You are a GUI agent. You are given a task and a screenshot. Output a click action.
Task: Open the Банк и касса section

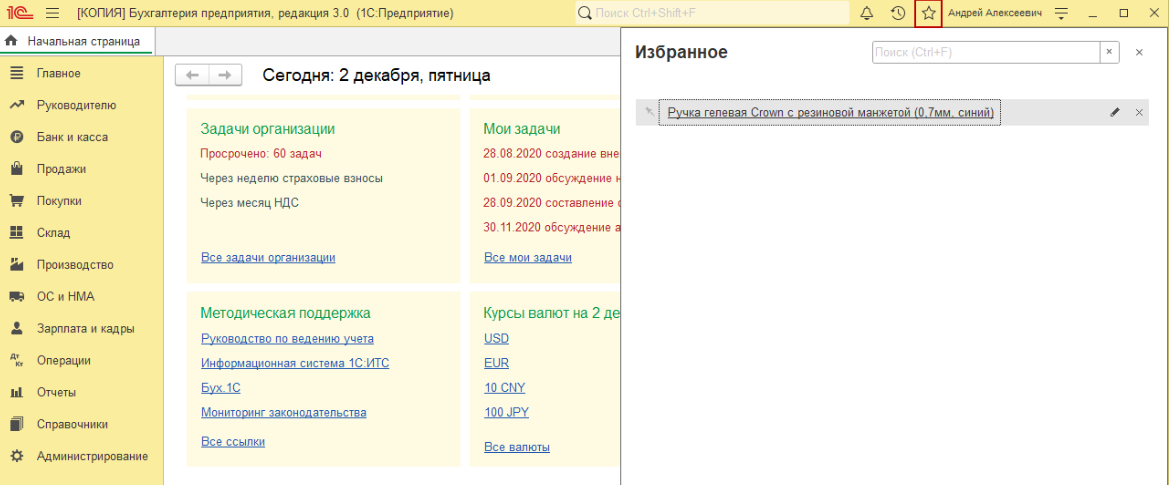[x=72, y=137]
